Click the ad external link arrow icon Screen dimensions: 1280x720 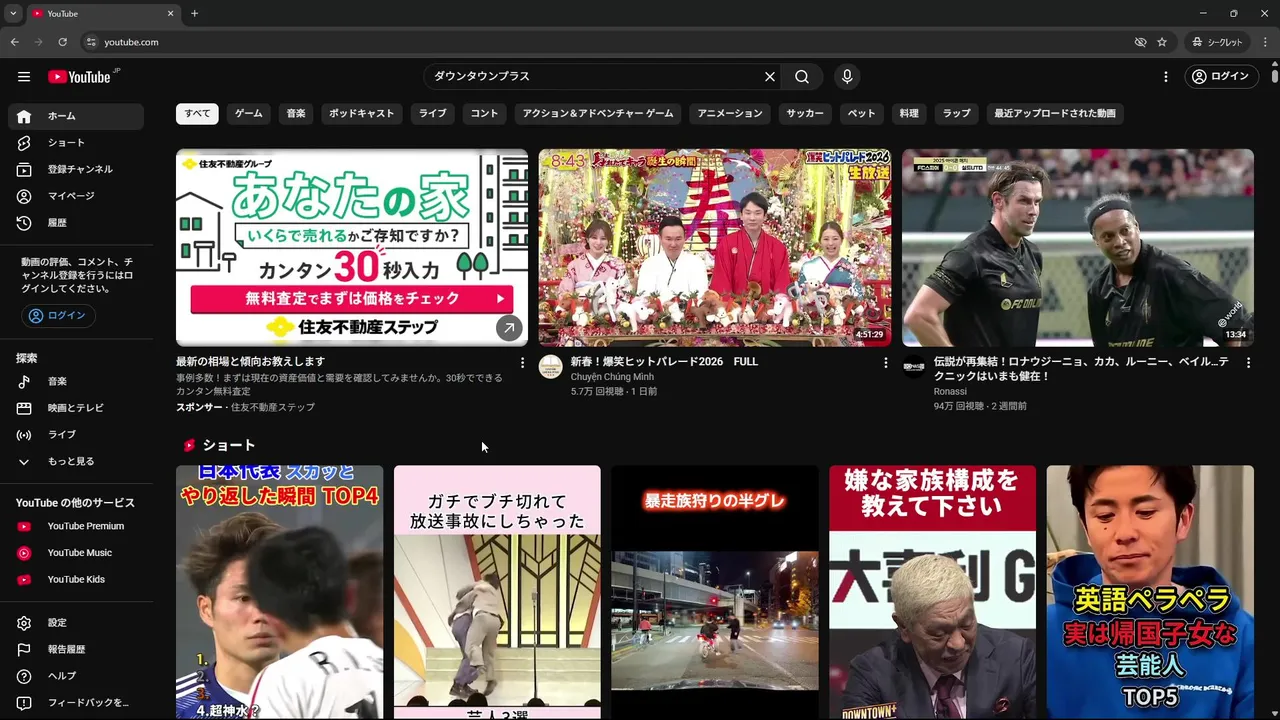pos(509,328)
